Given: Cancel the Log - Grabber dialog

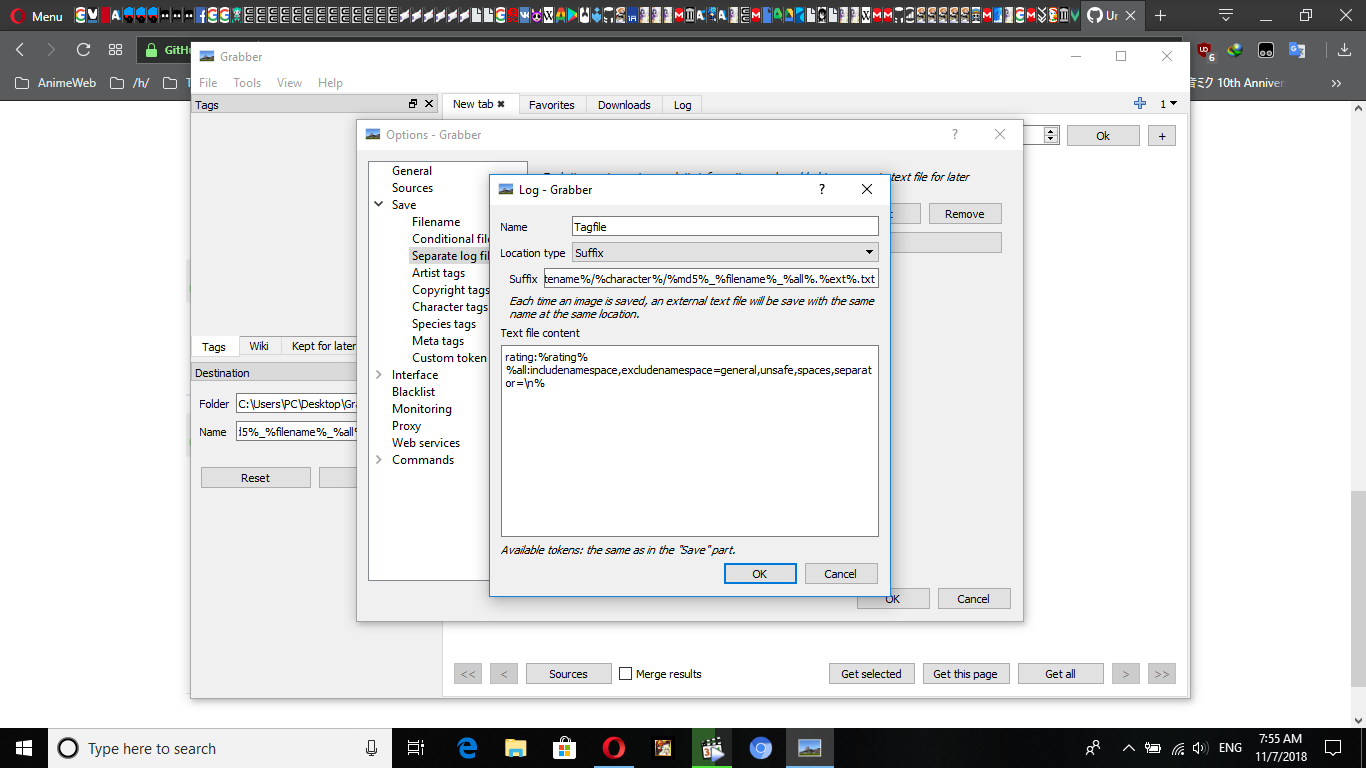Looking at the screenshot, I should coord(840,574).
